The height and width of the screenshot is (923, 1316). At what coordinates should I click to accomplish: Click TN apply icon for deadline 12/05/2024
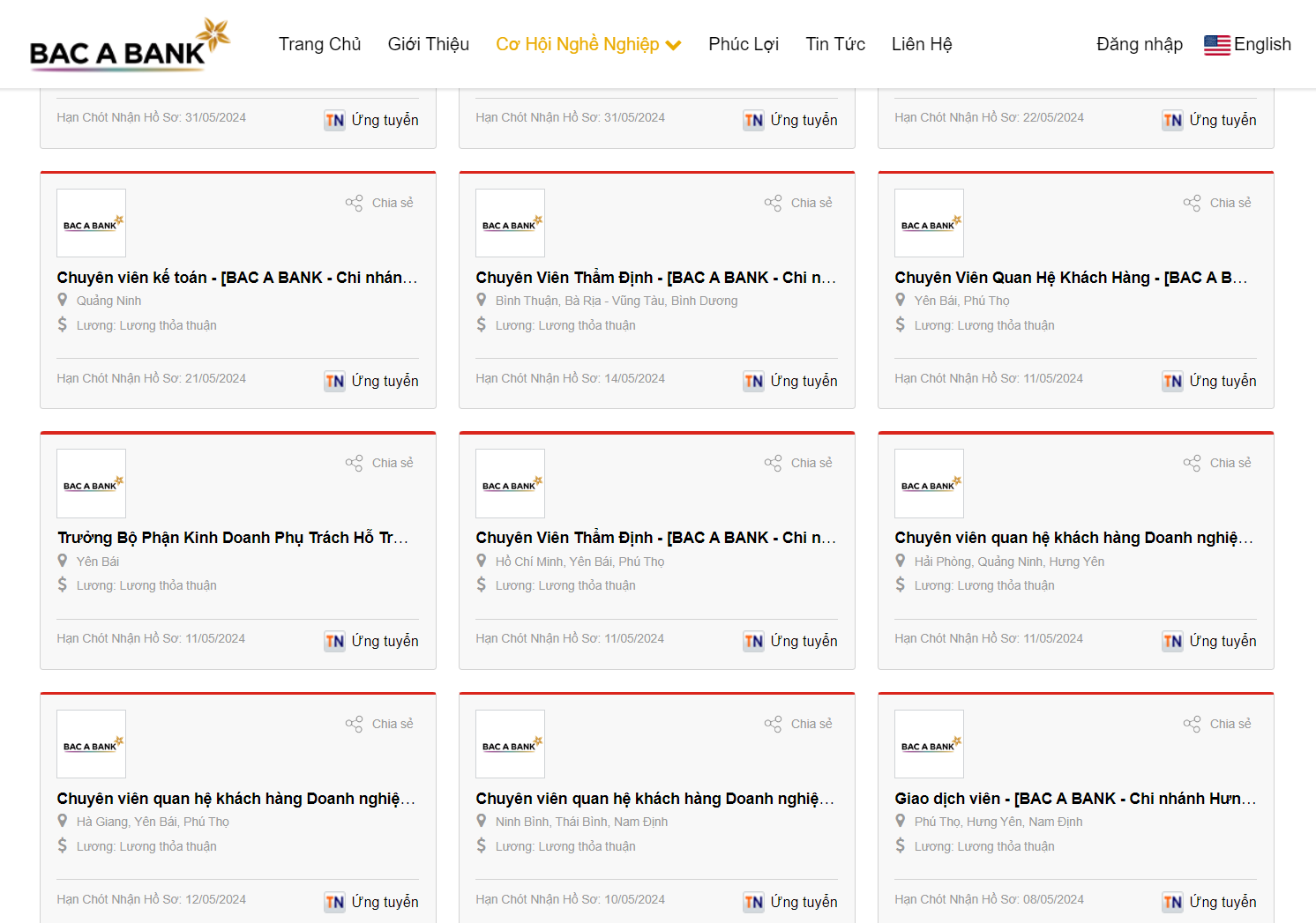(x=334, y=902)
